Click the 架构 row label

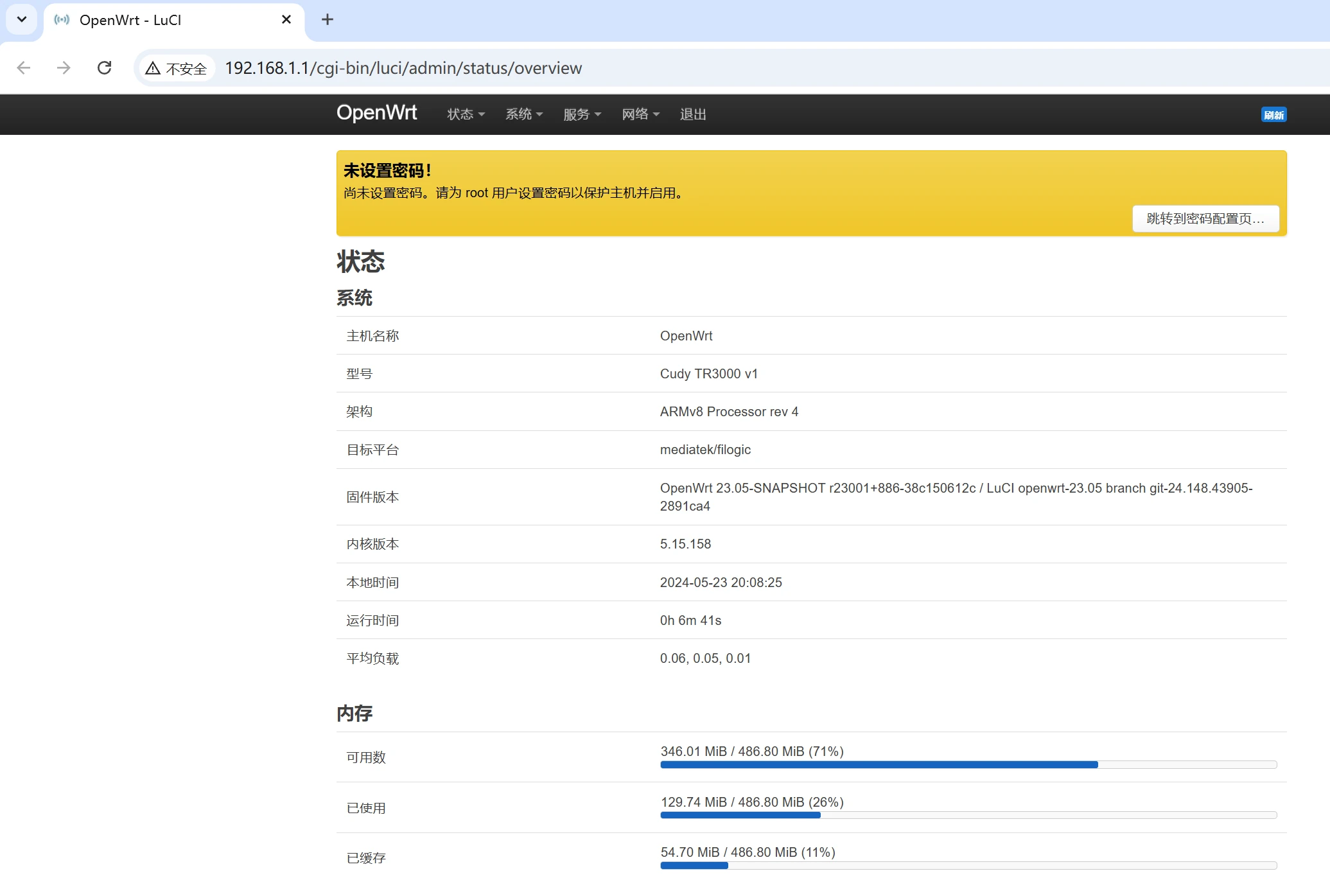360,412
